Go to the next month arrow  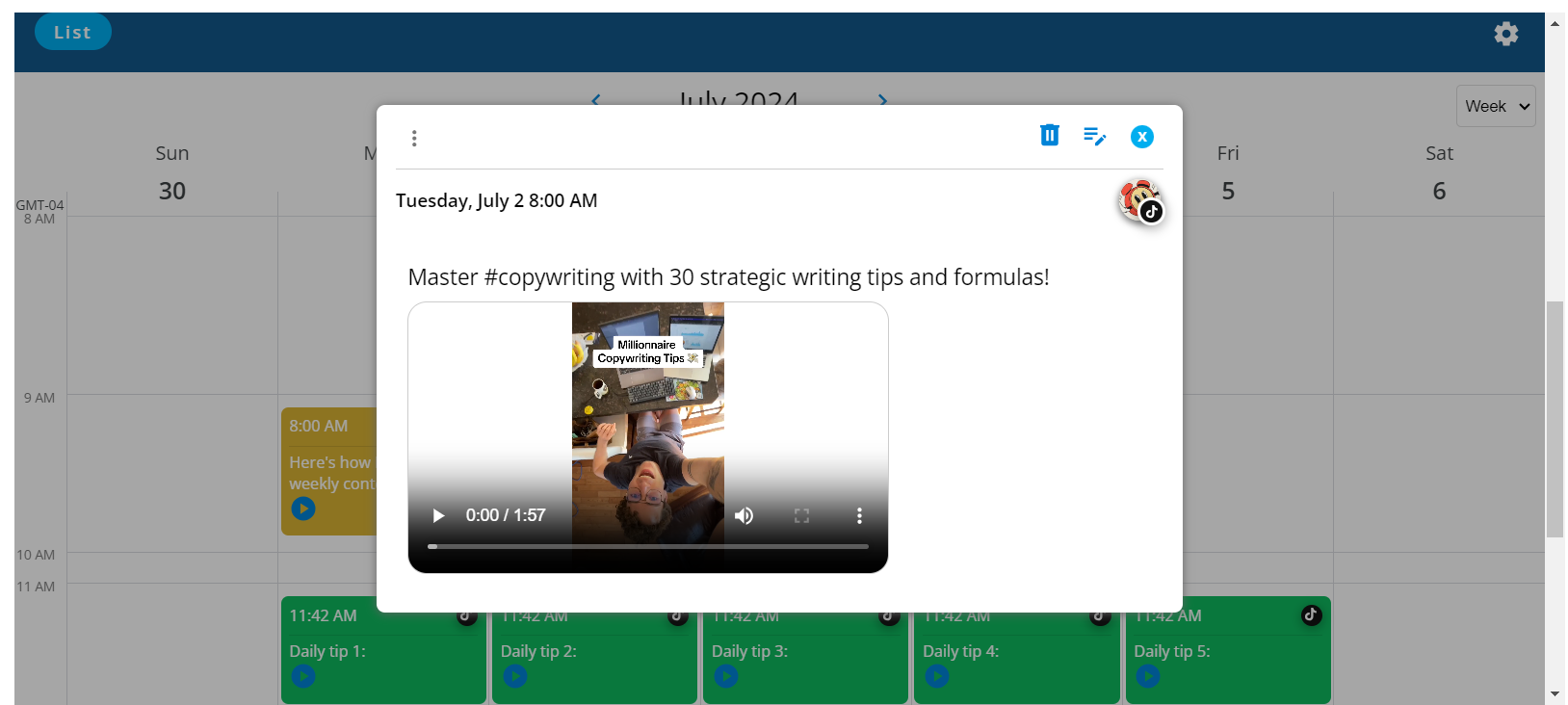click(882, 98)
